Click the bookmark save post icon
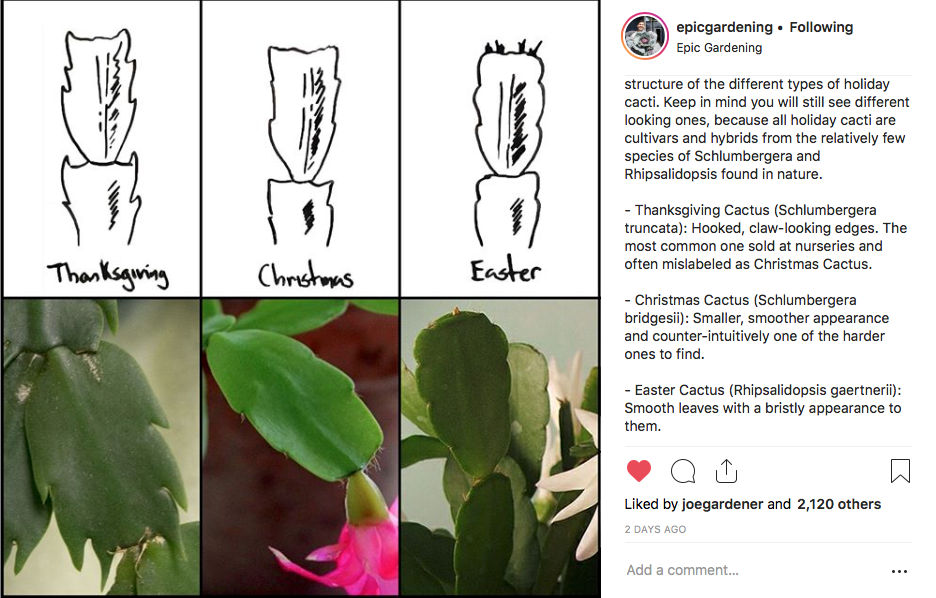936x598 pixels. pyautogui.click(x=900, y=471)
